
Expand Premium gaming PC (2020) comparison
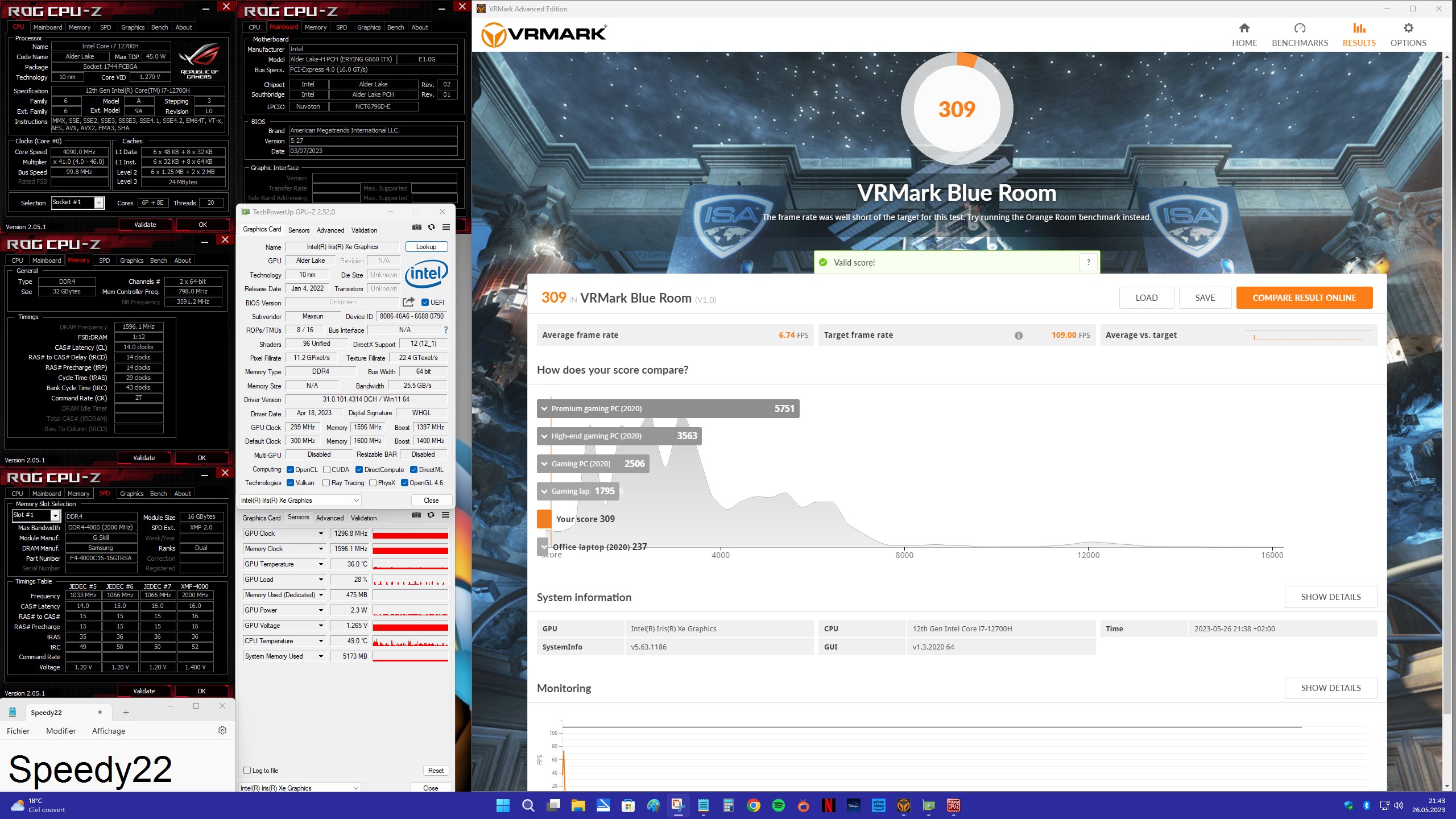point(668,408)
